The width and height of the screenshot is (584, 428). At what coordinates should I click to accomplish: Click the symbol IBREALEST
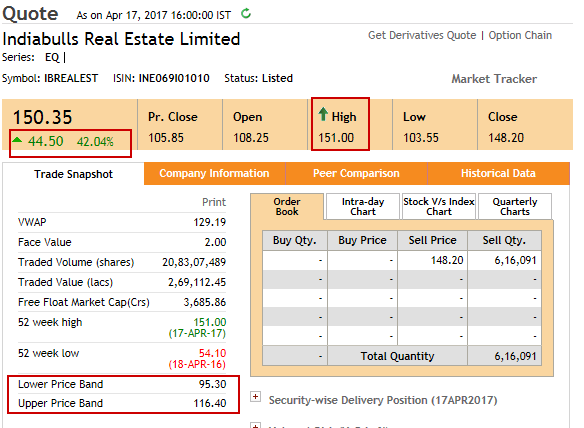pyautogui.click(x=71, y=78)
